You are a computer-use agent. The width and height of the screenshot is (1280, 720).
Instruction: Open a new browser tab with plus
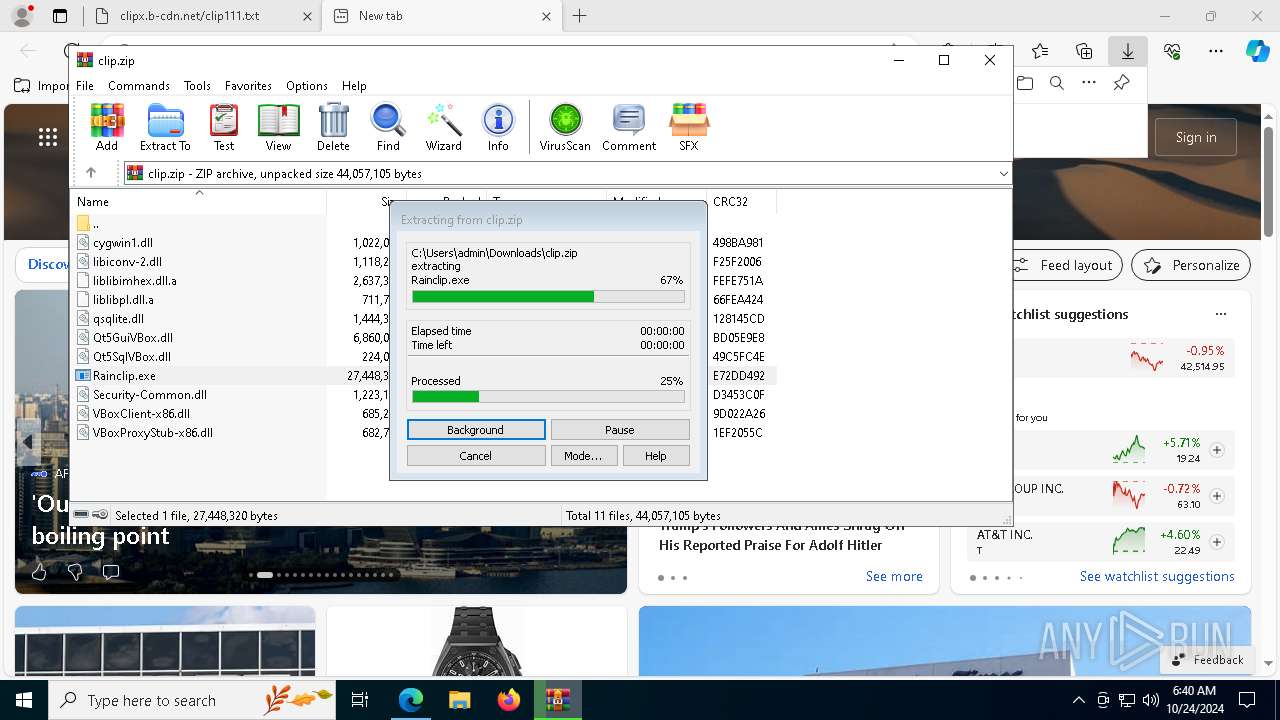tap(579, 16)
